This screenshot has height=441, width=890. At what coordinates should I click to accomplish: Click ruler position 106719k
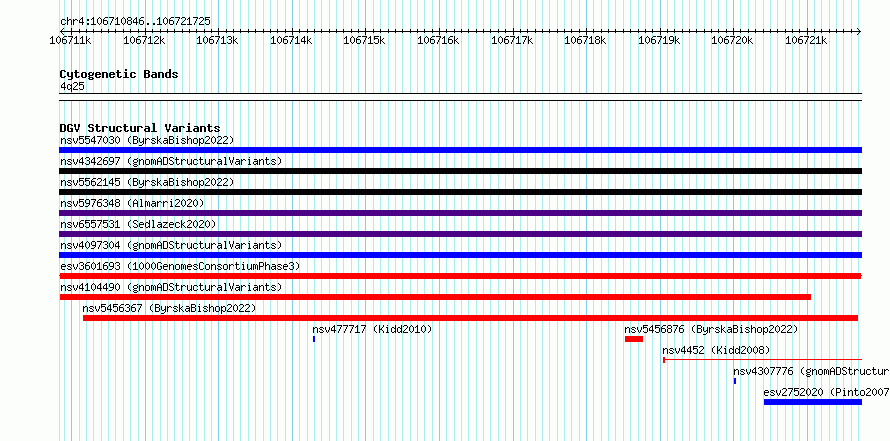point(660,40)
